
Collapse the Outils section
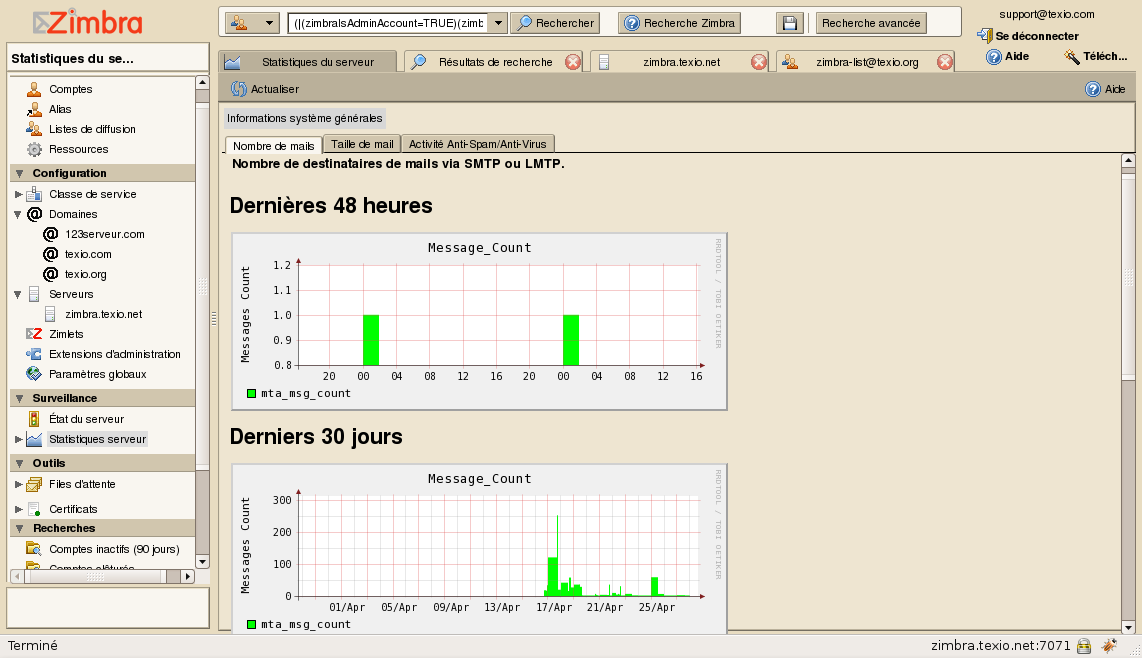[19, 463]
